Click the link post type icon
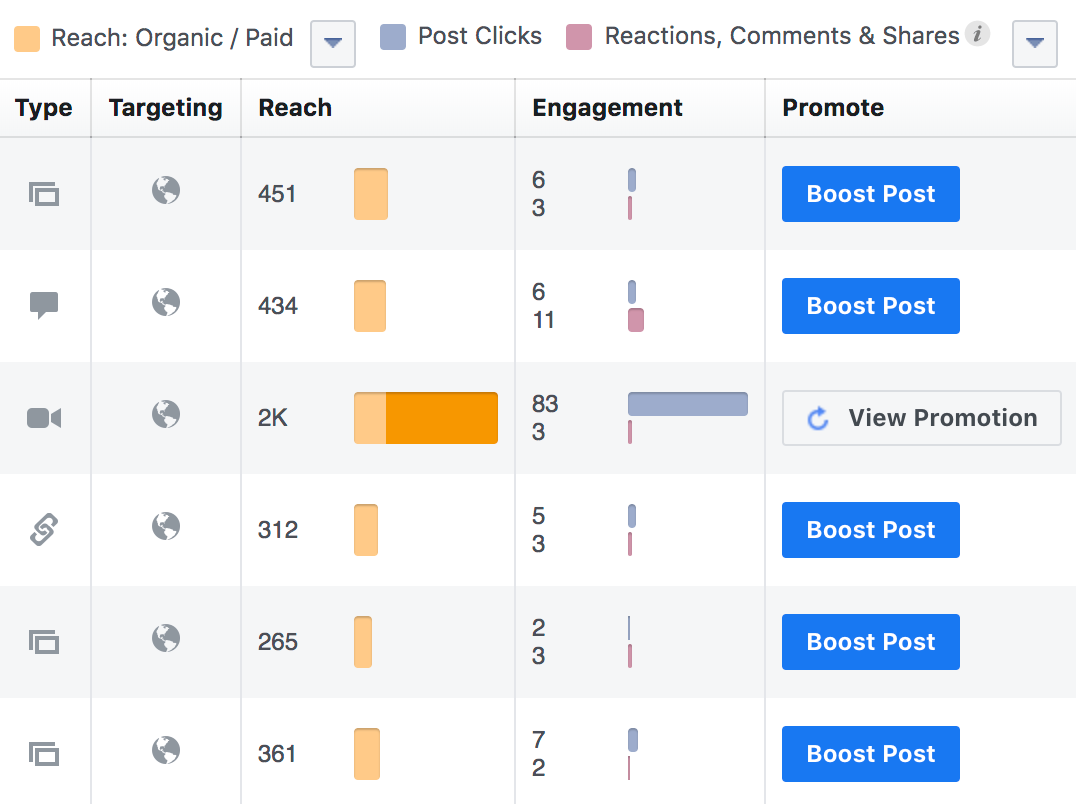Screen dimensions: 1076x804 click(44, 530)
